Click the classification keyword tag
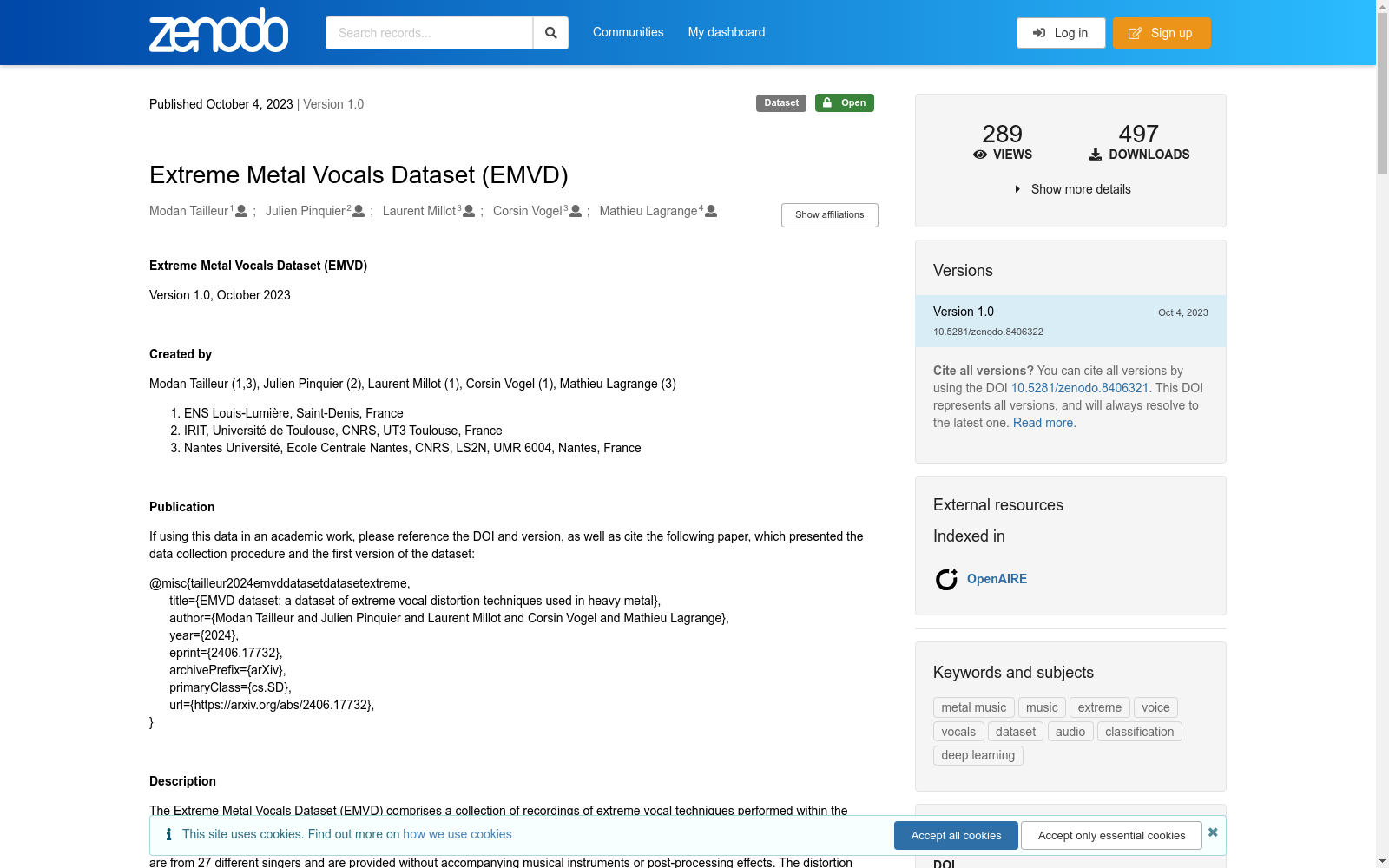This screenshot has width=1389, height=868. pyautogui.click(x=1139, y=732)
